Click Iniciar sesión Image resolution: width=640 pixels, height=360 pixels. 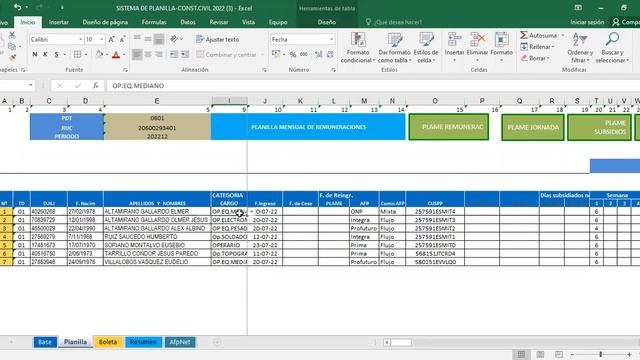pyautogui.click(x=587, y=22)
